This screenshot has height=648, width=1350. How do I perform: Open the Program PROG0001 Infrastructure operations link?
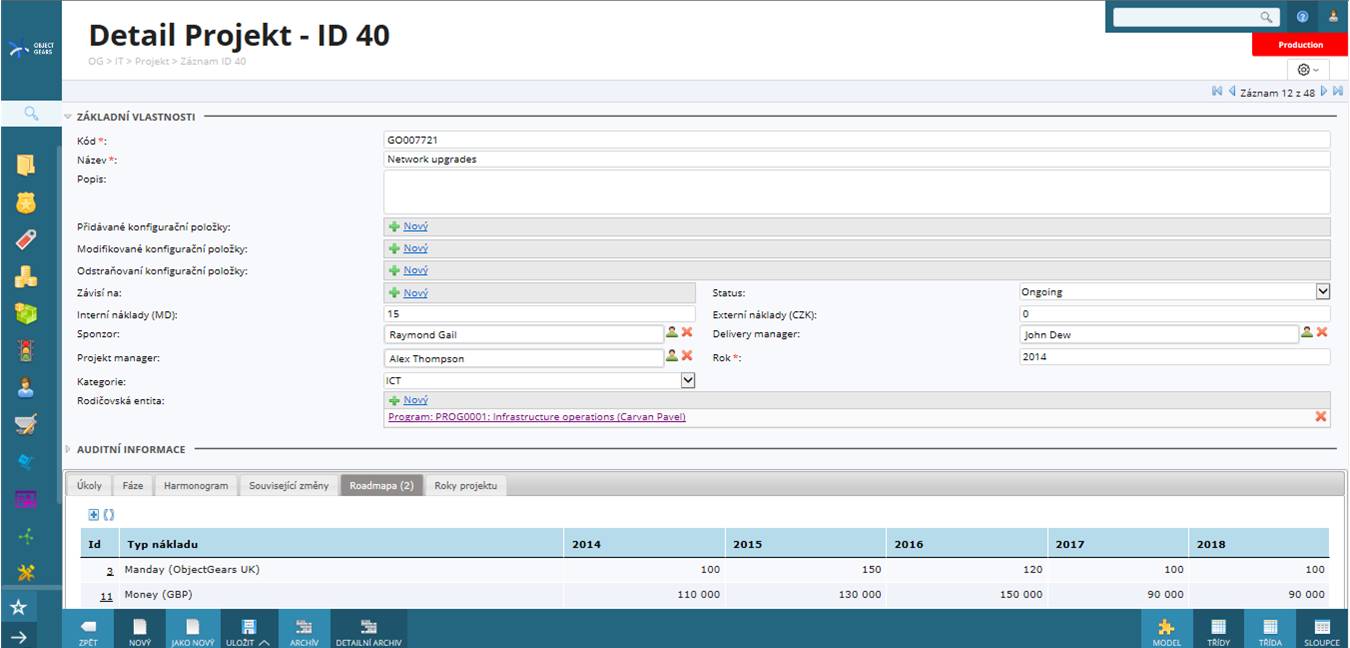[536, 417]
